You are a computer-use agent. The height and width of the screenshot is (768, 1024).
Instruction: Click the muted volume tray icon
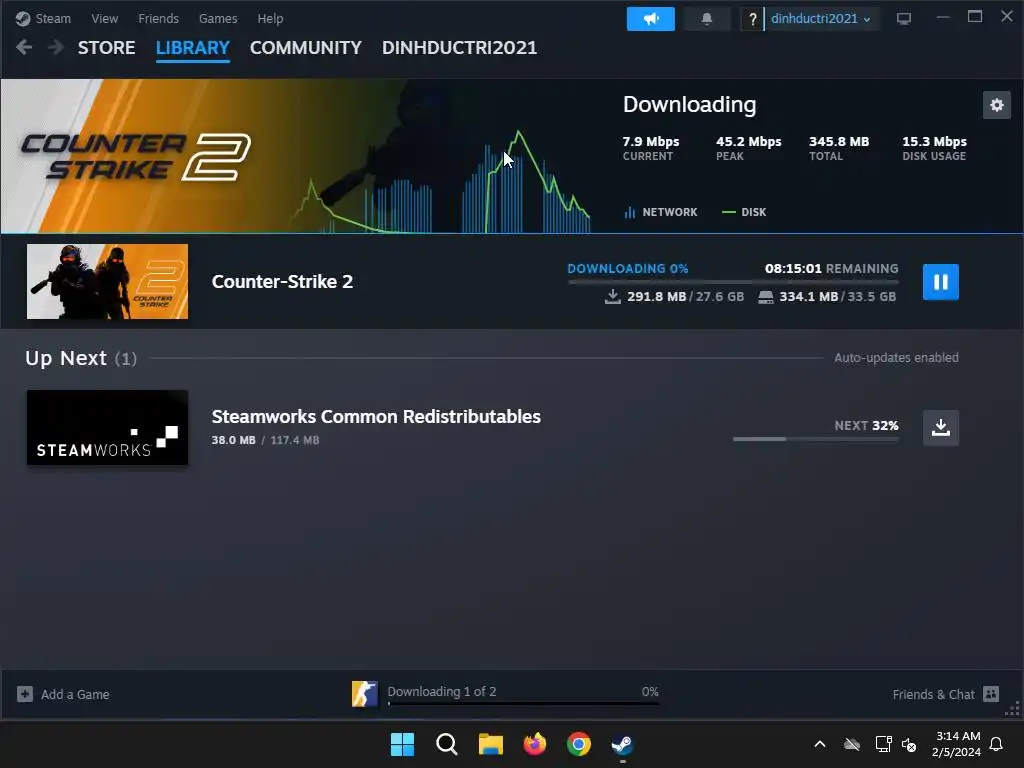pyautogui.click(x=908, y=744)
